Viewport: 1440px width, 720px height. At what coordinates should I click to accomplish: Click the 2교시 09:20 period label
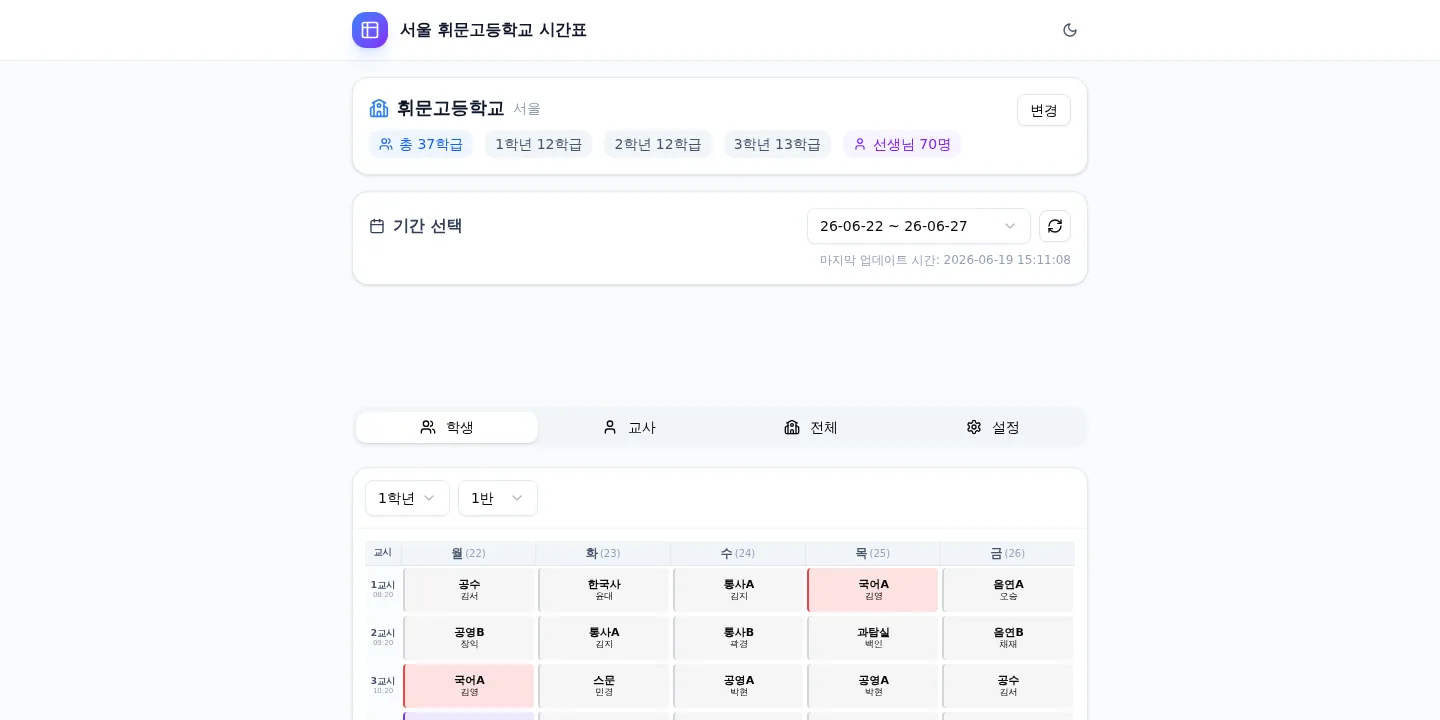[383, 637]
